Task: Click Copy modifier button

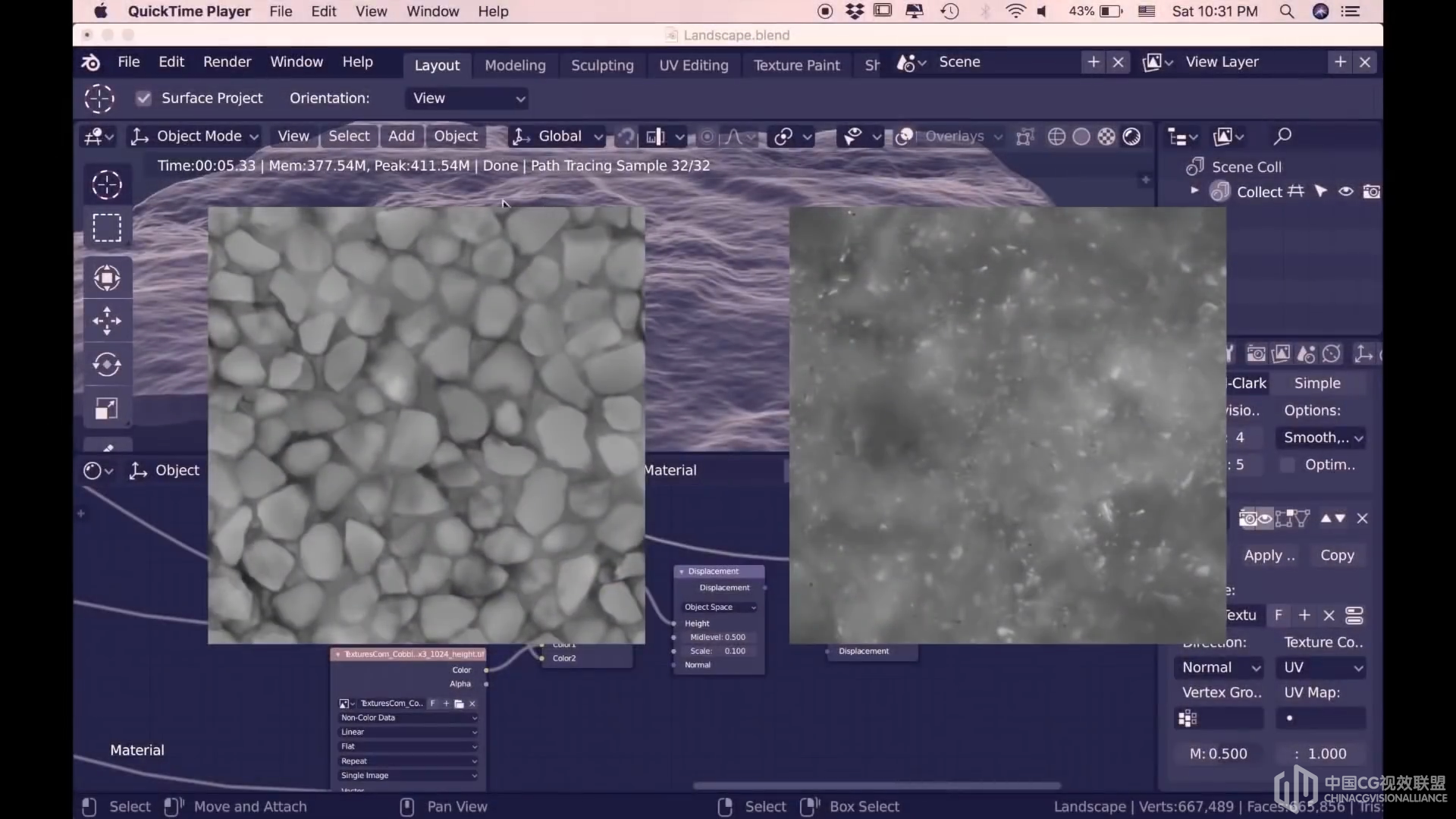Action: [x=1337, y=555]
